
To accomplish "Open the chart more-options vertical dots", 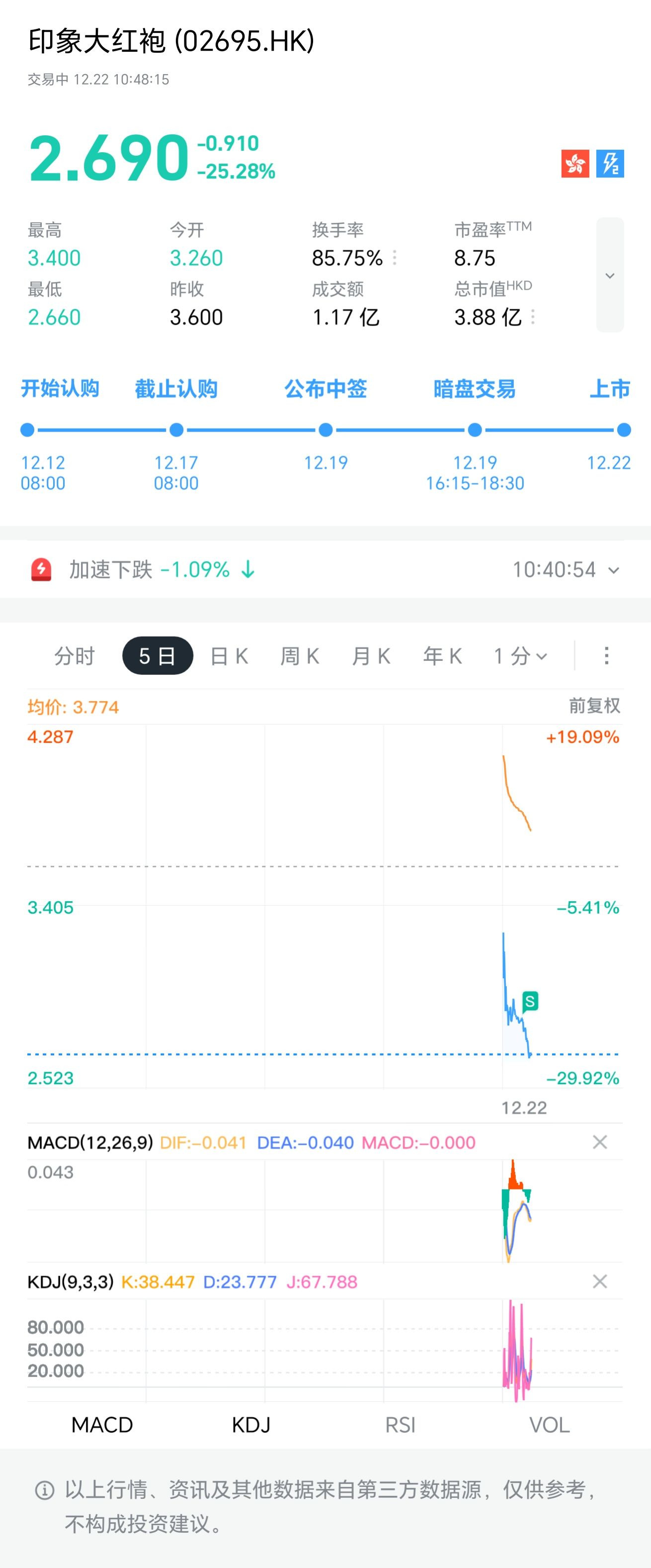I will [606, 655].
